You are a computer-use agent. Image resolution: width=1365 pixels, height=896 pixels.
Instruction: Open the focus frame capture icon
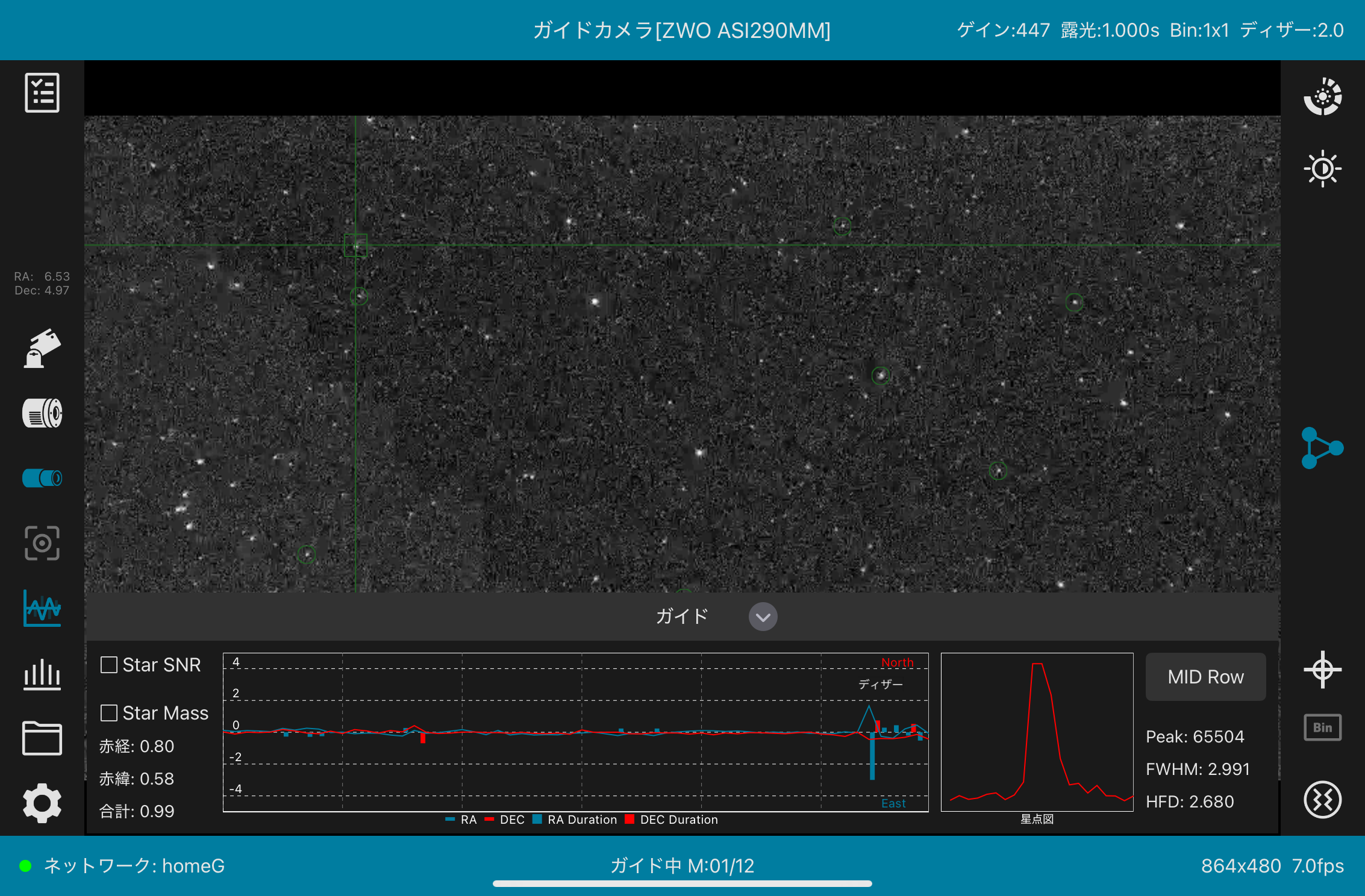tap(42, 543)
